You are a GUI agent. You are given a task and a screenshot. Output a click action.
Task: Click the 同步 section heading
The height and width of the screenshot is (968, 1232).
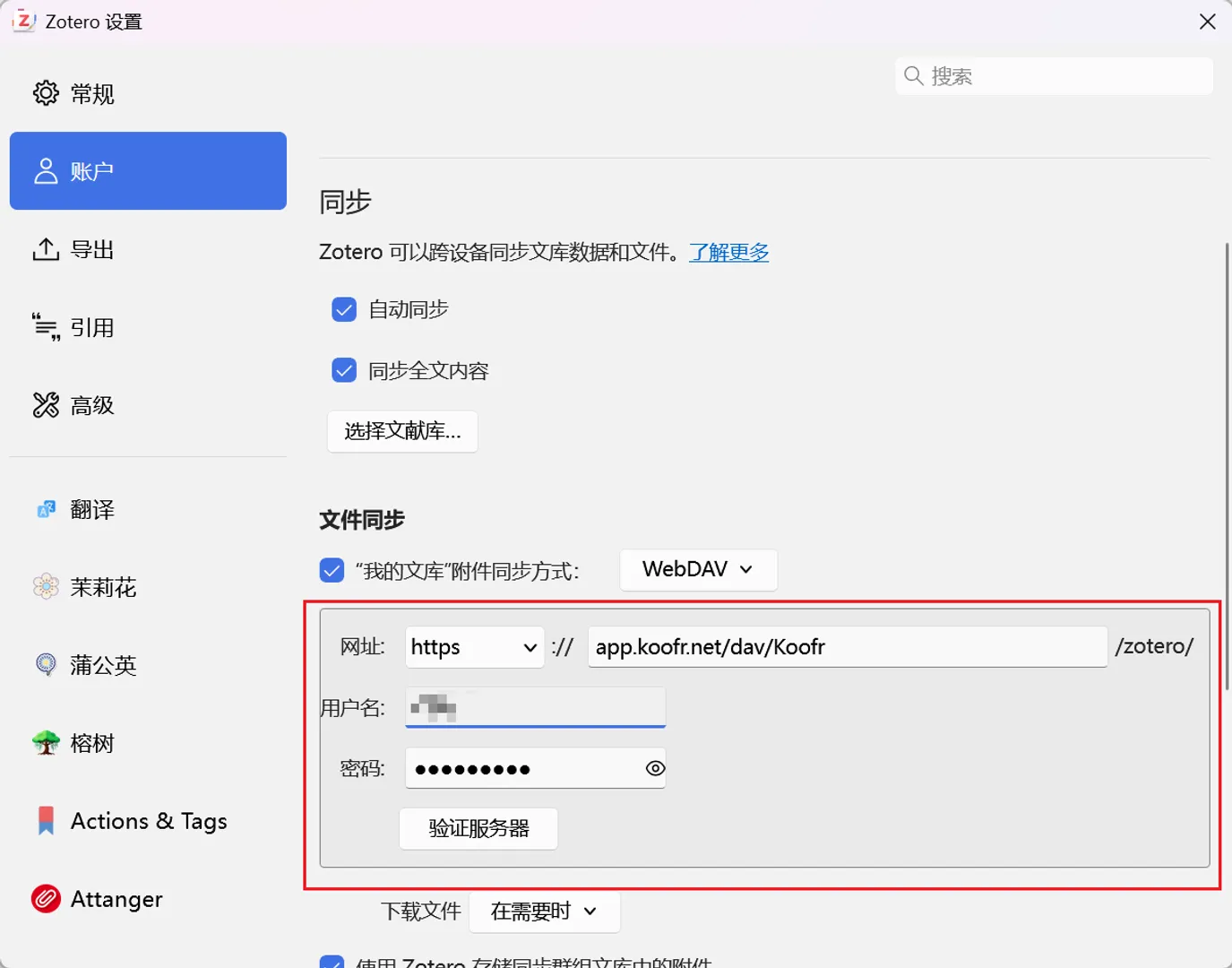tap(345, 202)
